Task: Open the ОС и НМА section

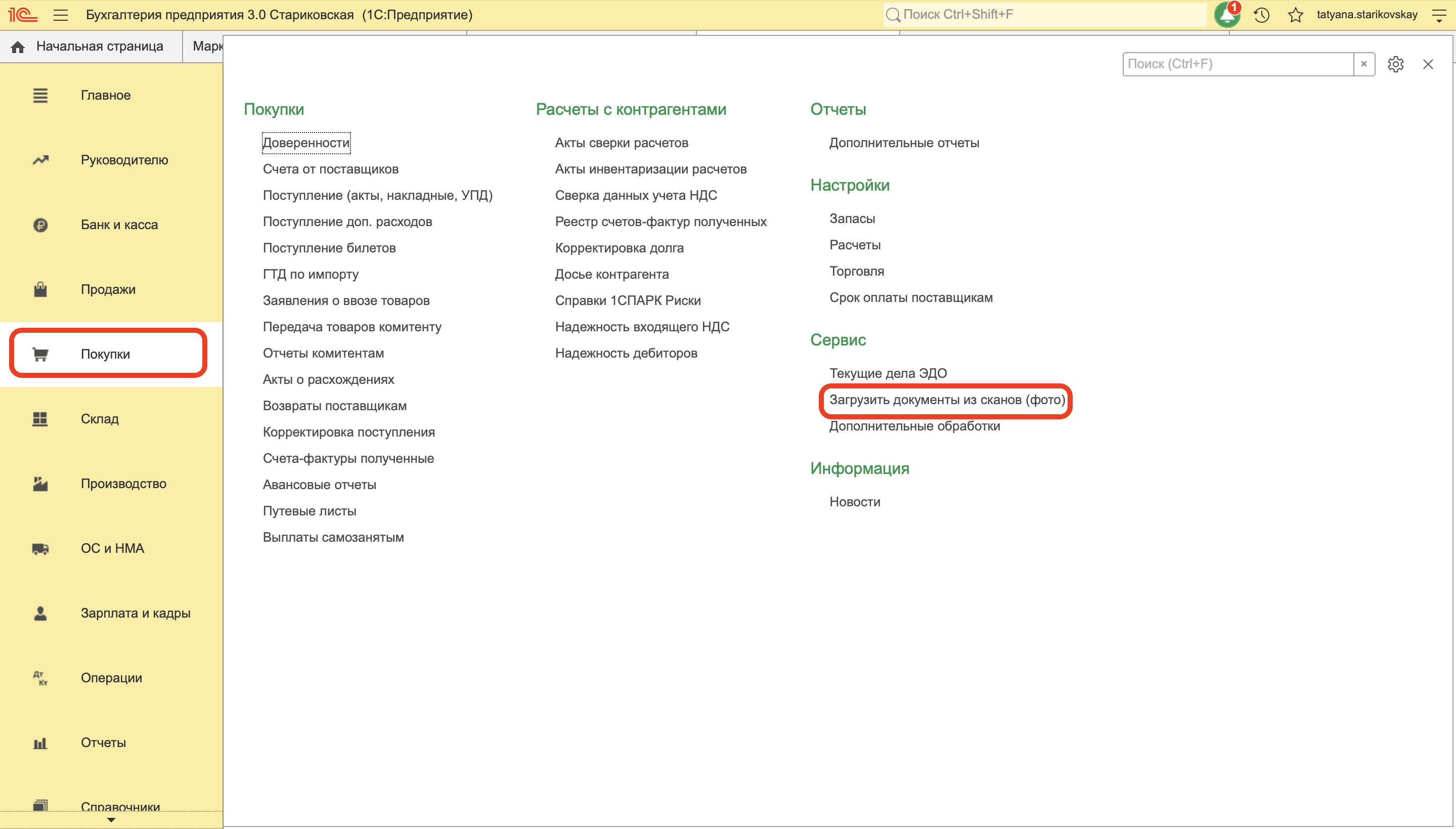Action: pyautogui.click(x=111, y=548)
